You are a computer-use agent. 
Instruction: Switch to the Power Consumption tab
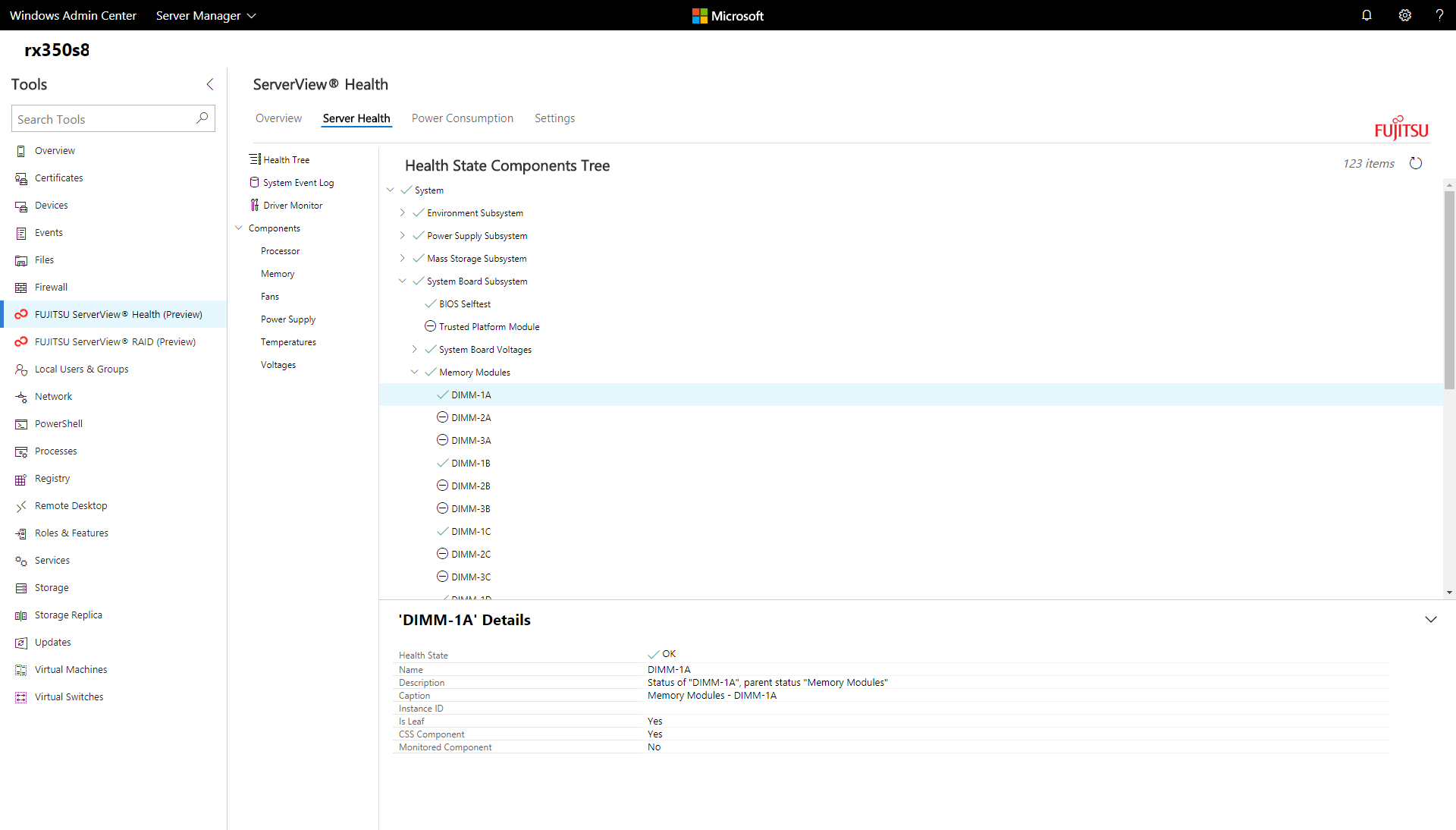462,118
